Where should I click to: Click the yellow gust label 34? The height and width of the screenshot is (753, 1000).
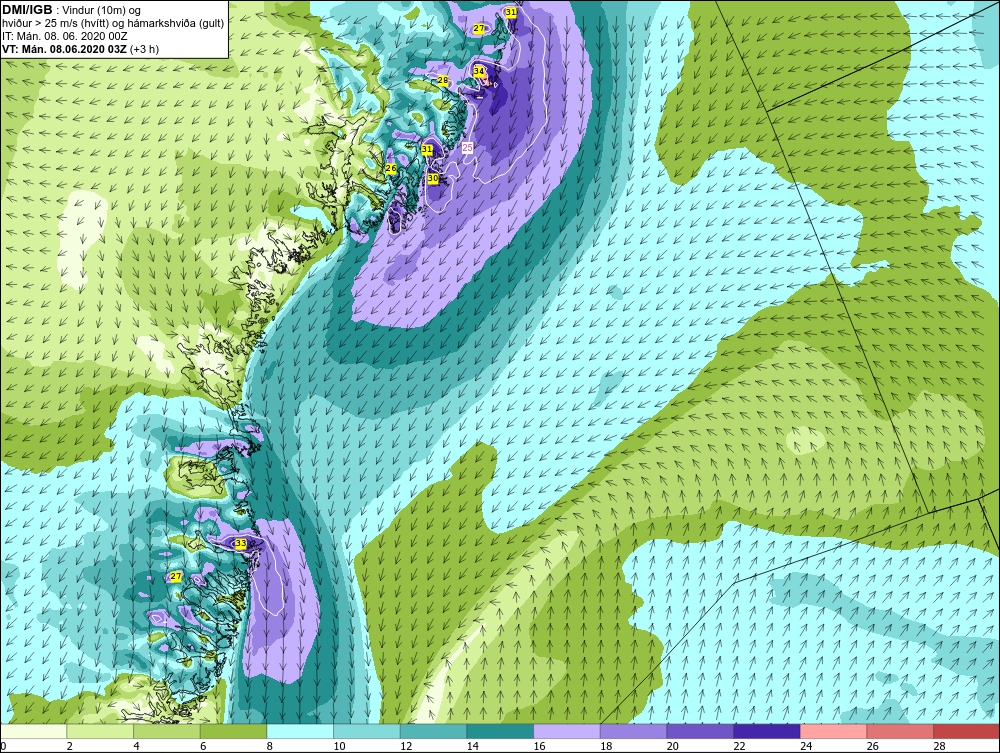(479, 71)
